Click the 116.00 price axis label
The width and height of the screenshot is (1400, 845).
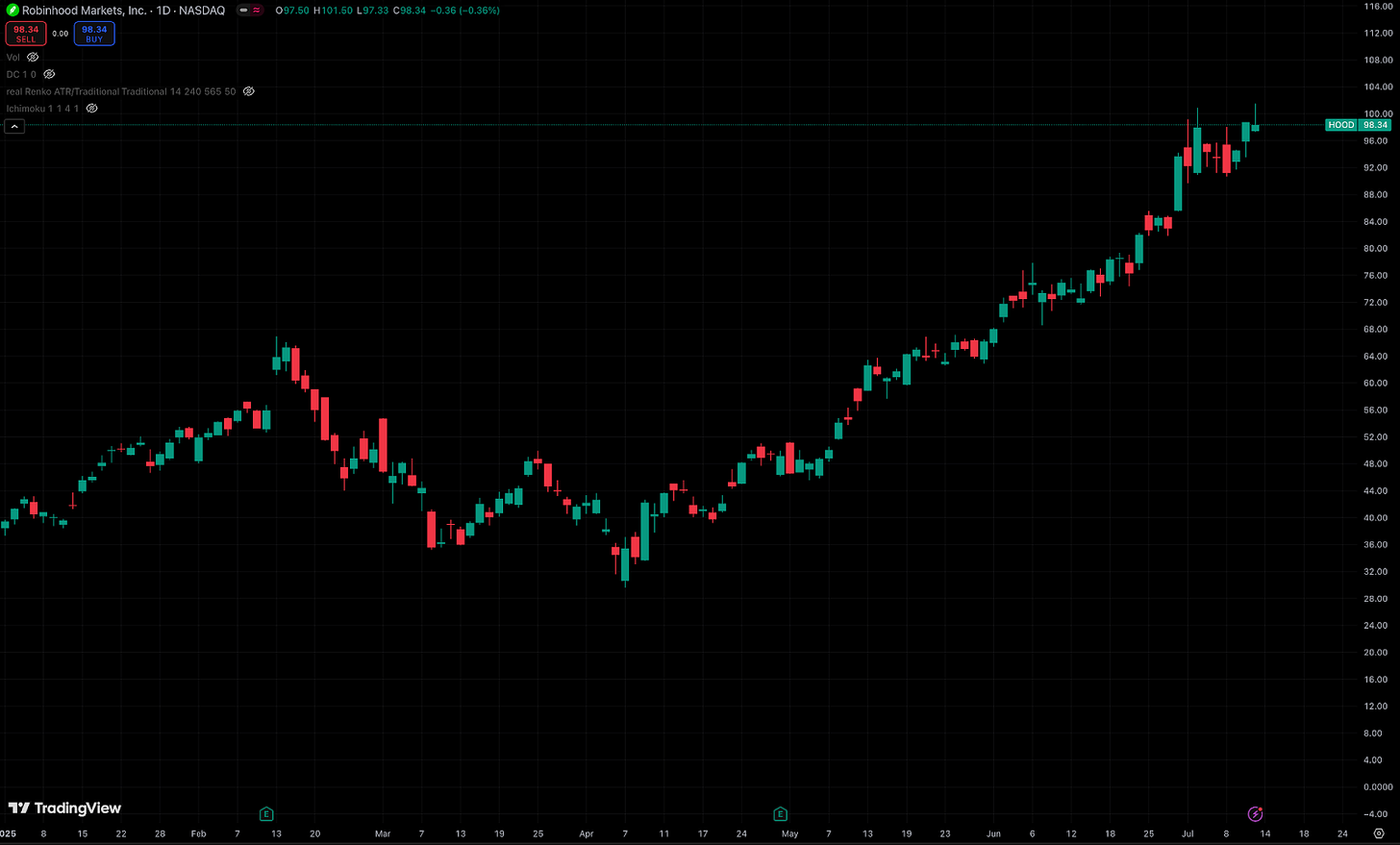click(1377, 6)
